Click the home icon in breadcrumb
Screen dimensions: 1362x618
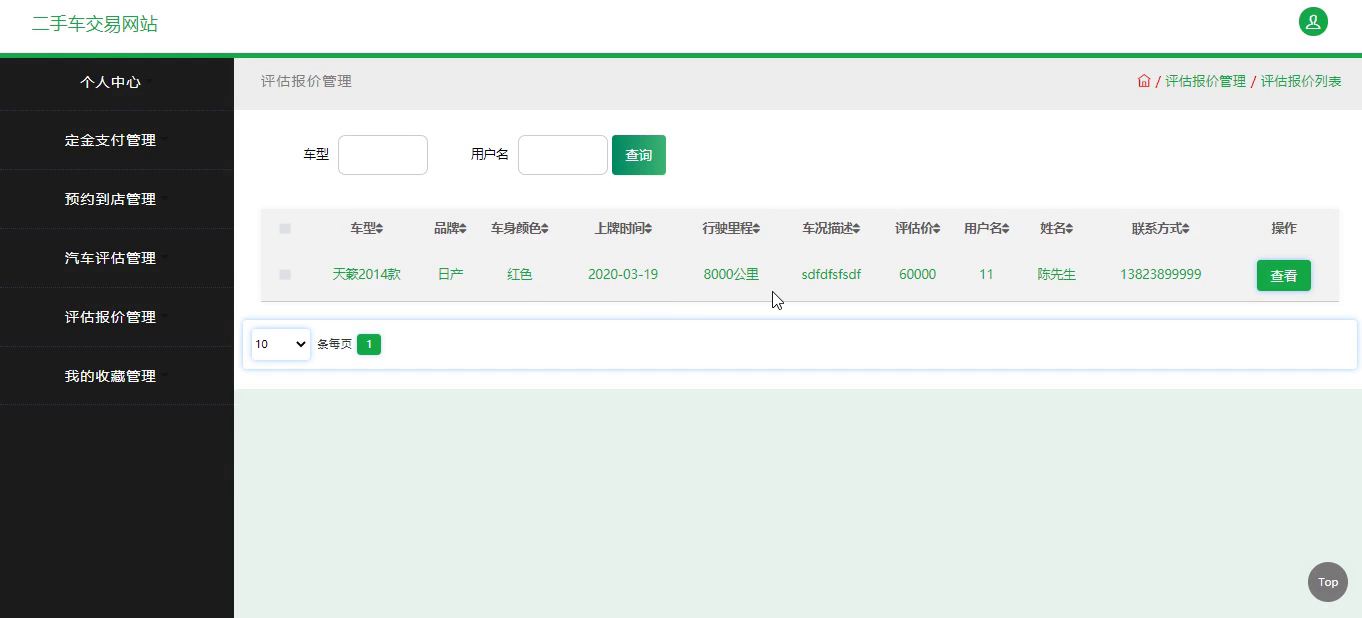[1144, 81]
